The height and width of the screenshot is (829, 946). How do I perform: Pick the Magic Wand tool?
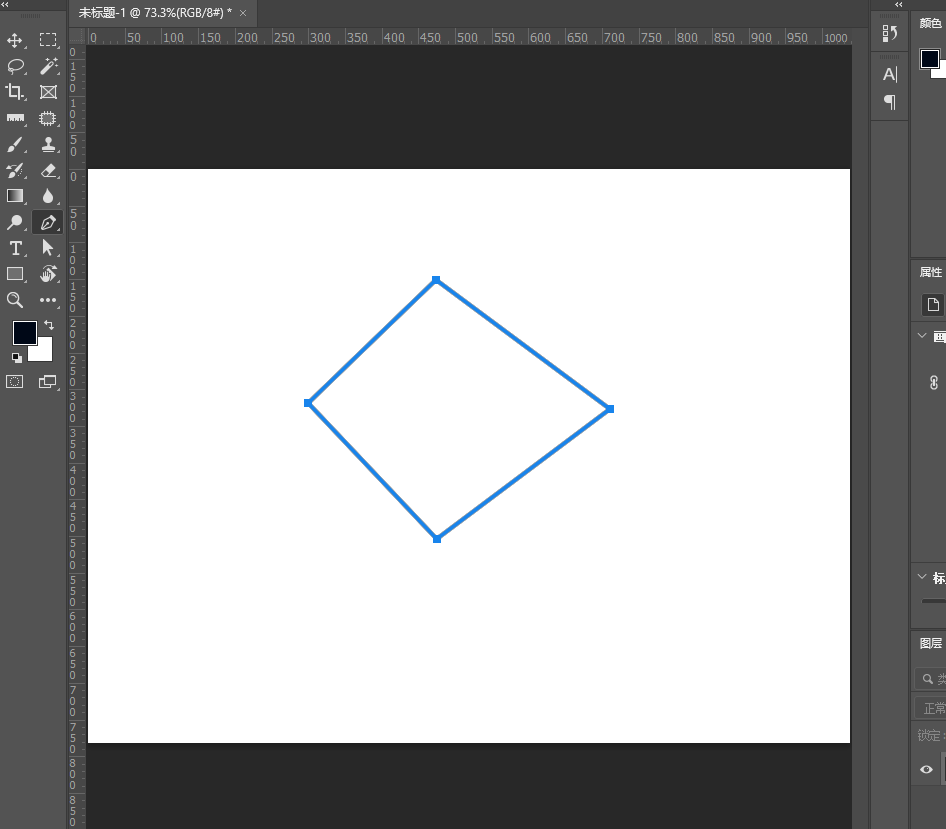48,66
